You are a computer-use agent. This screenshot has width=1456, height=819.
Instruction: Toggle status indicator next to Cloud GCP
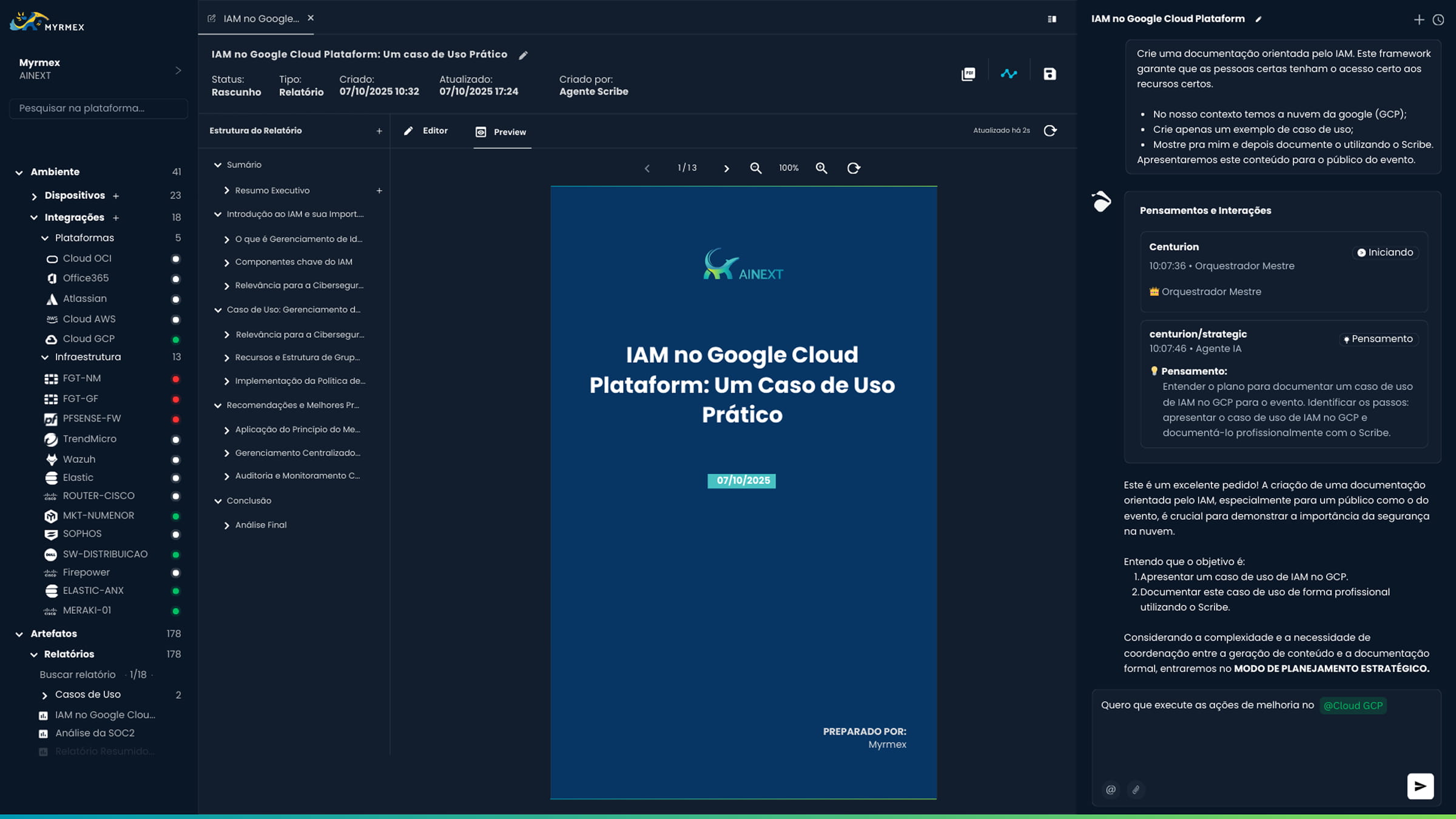coord(176,339)
